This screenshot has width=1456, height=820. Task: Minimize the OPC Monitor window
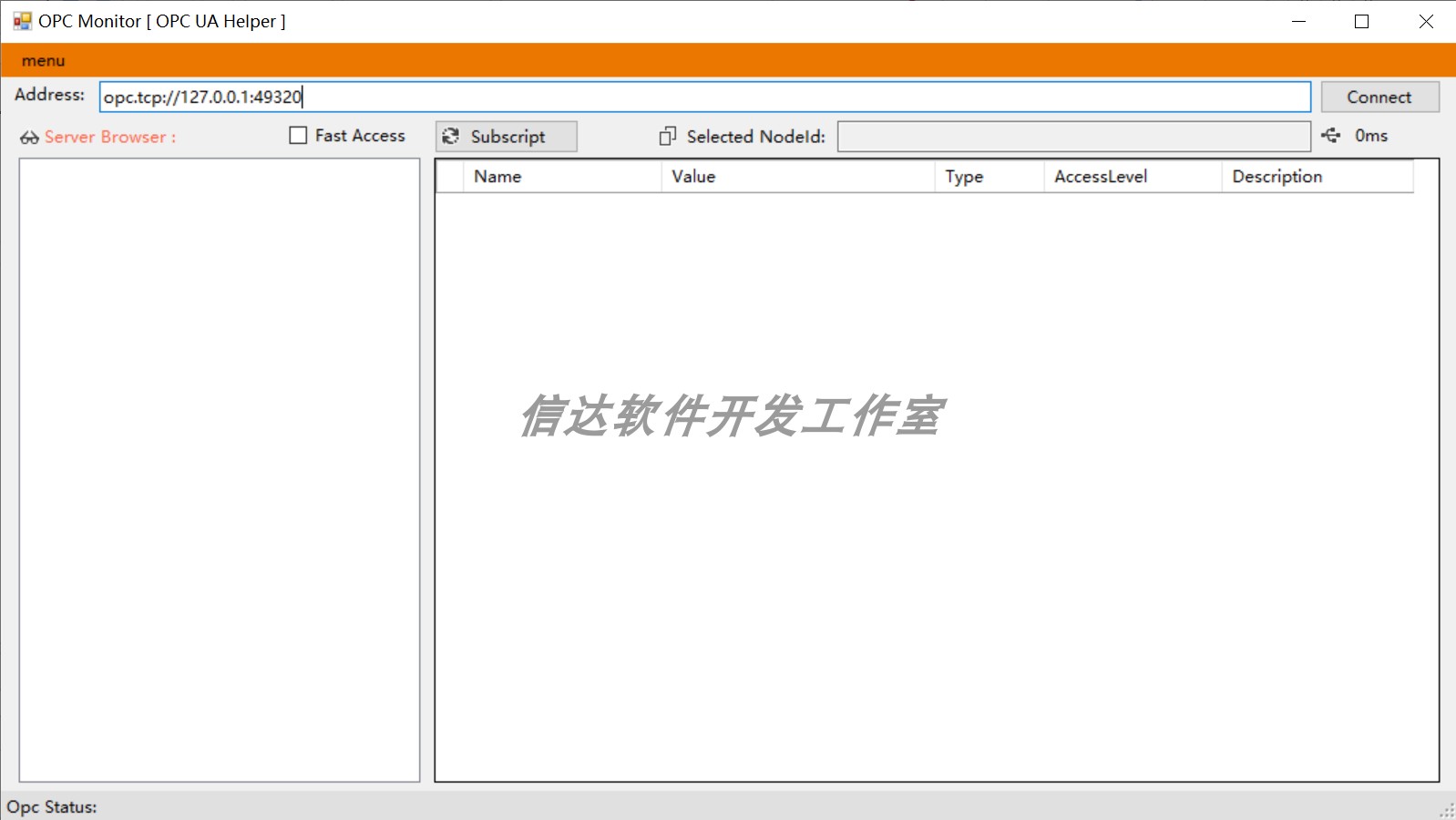tap(1299, 21)
